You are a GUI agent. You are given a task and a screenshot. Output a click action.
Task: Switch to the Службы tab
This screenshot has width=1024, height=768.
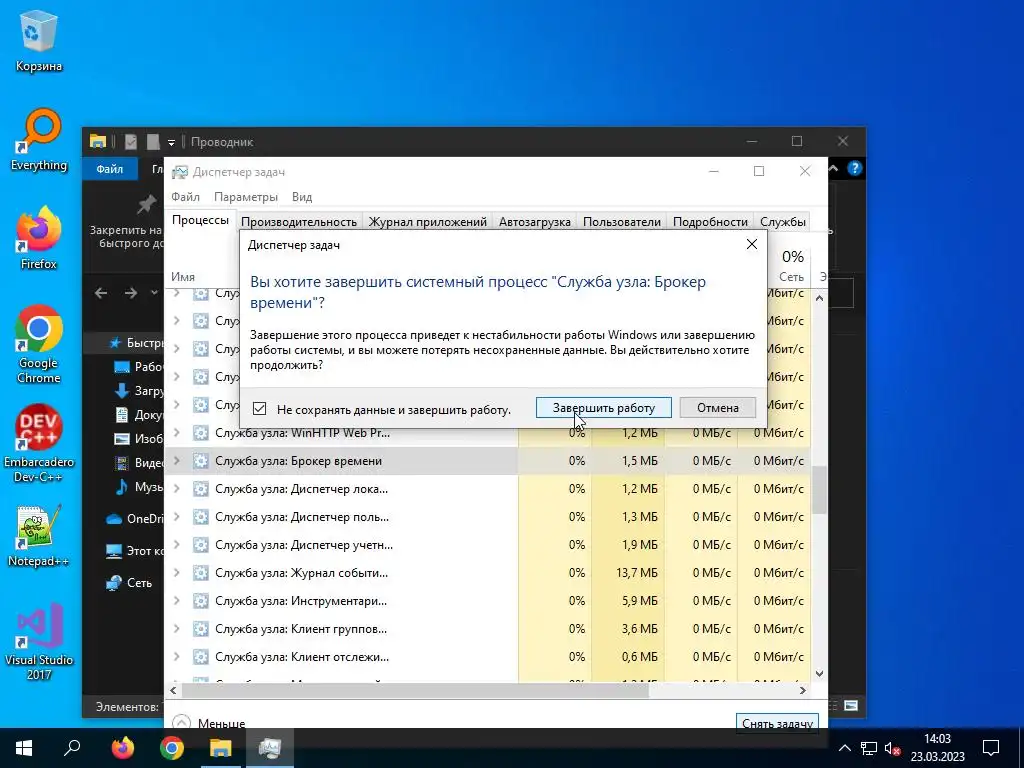(x=782, y=221)
